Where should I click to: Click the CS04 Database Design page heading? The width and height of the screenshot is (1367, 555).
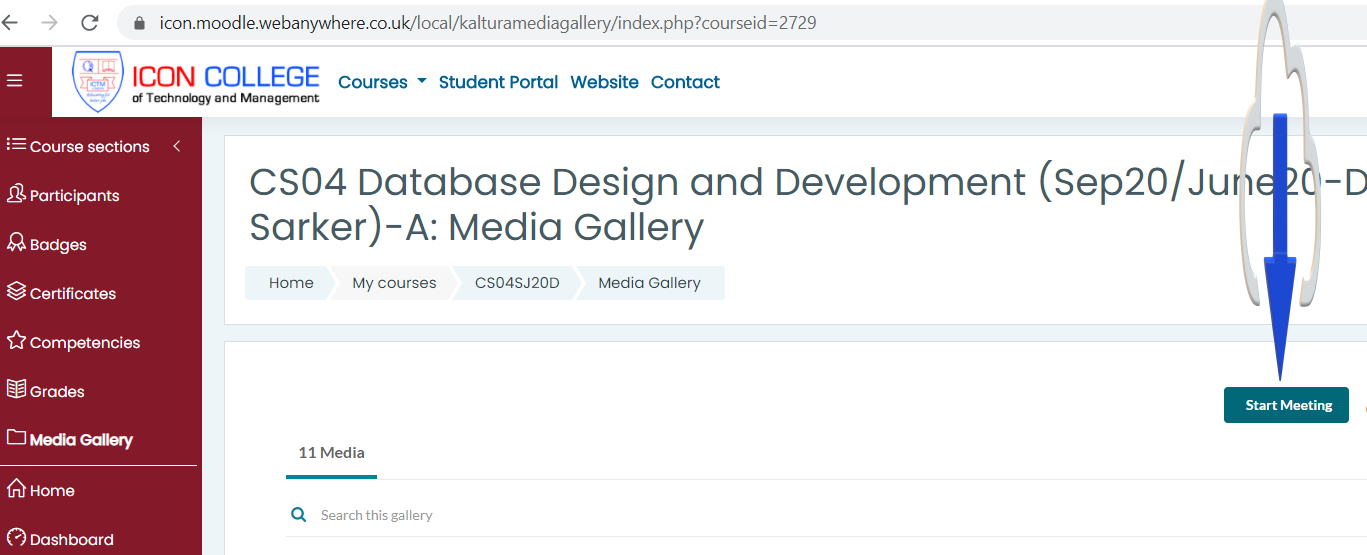click(808, 205)
